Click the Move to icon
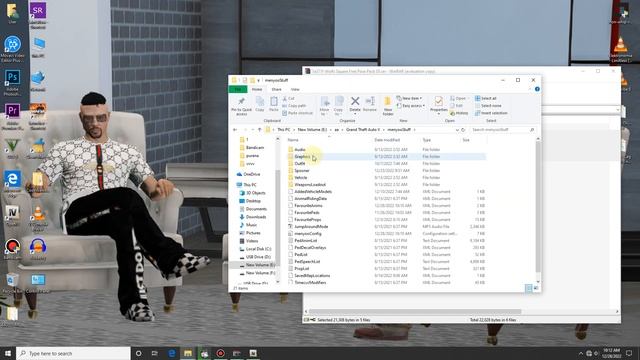This screenshot has width=640, height=360. [325, 102]
